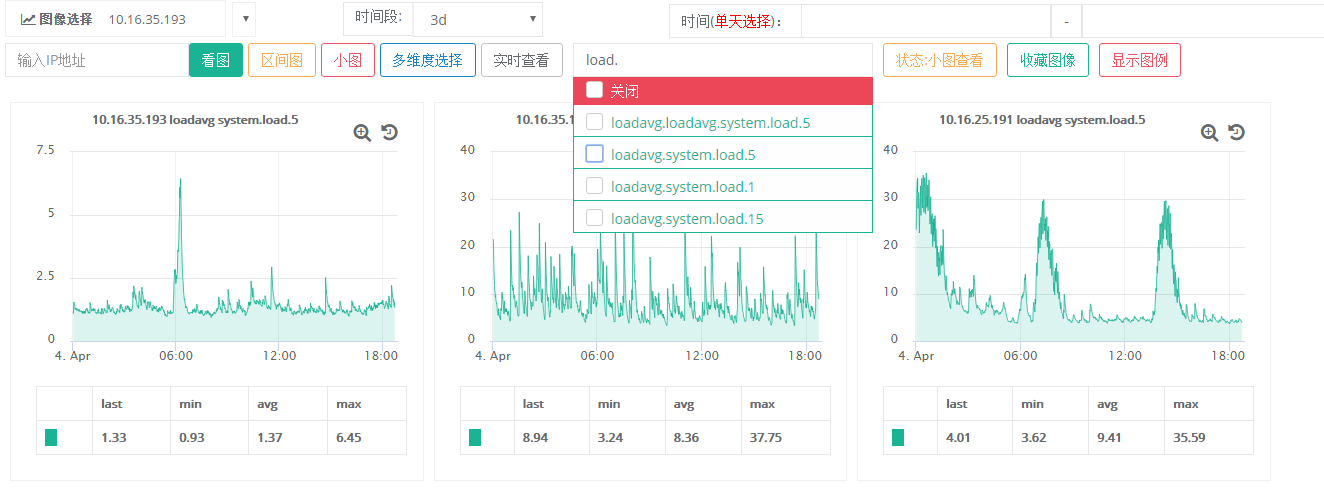
Task: Click the start date input after 时间(单天选择)
Action: (x=926, y=20)
